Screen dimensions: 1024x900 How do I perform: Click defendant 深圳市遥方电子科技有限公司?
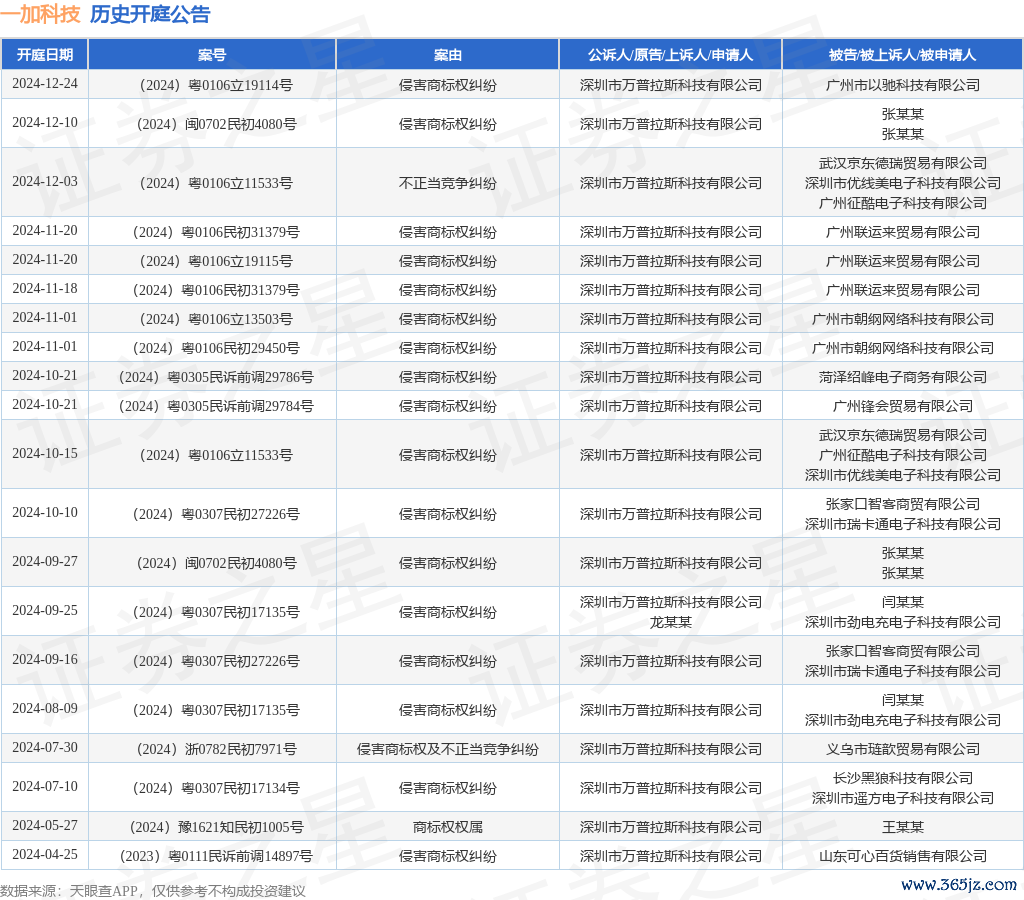[x=903, y=799]
